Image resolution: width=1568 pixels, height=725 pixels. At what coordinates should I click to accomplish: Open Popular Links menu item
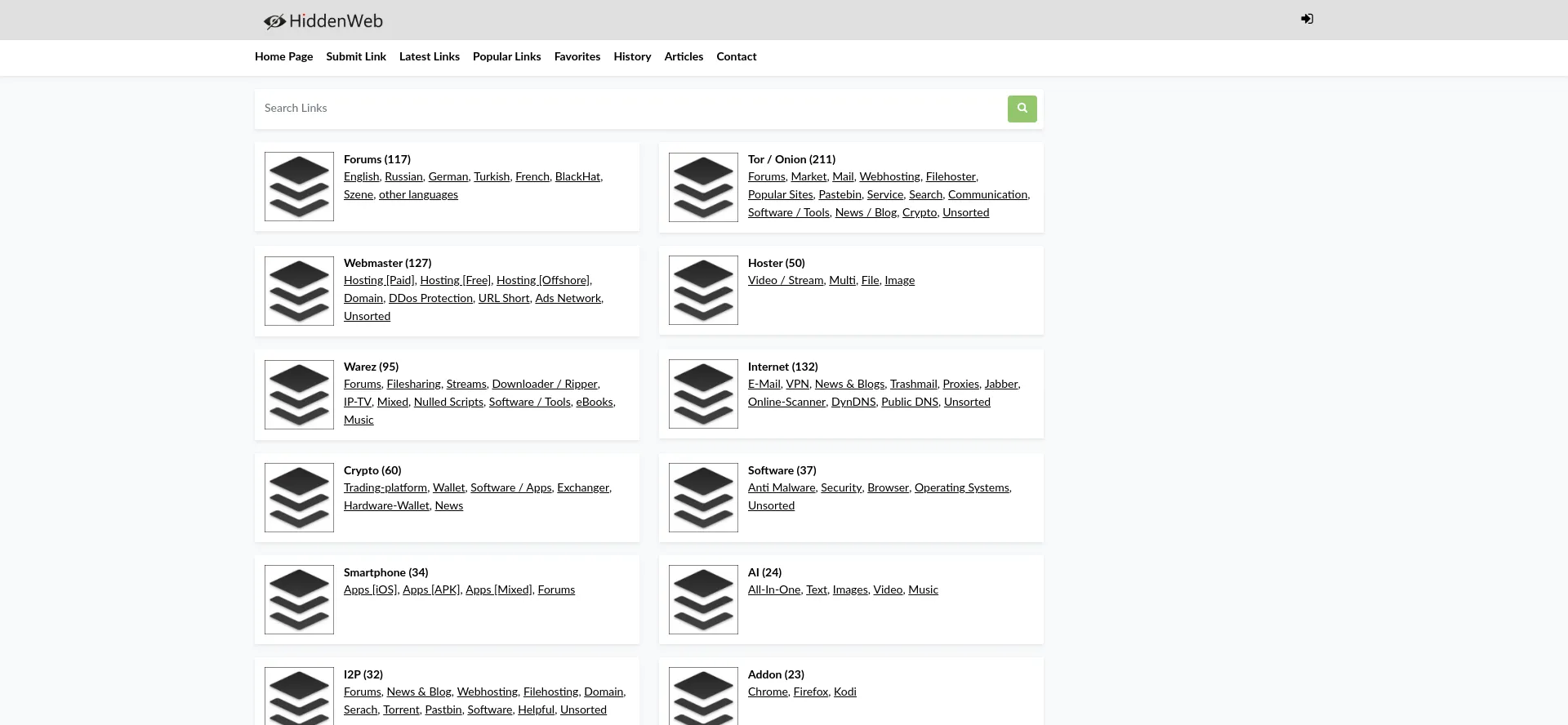(x=506, y=57)
